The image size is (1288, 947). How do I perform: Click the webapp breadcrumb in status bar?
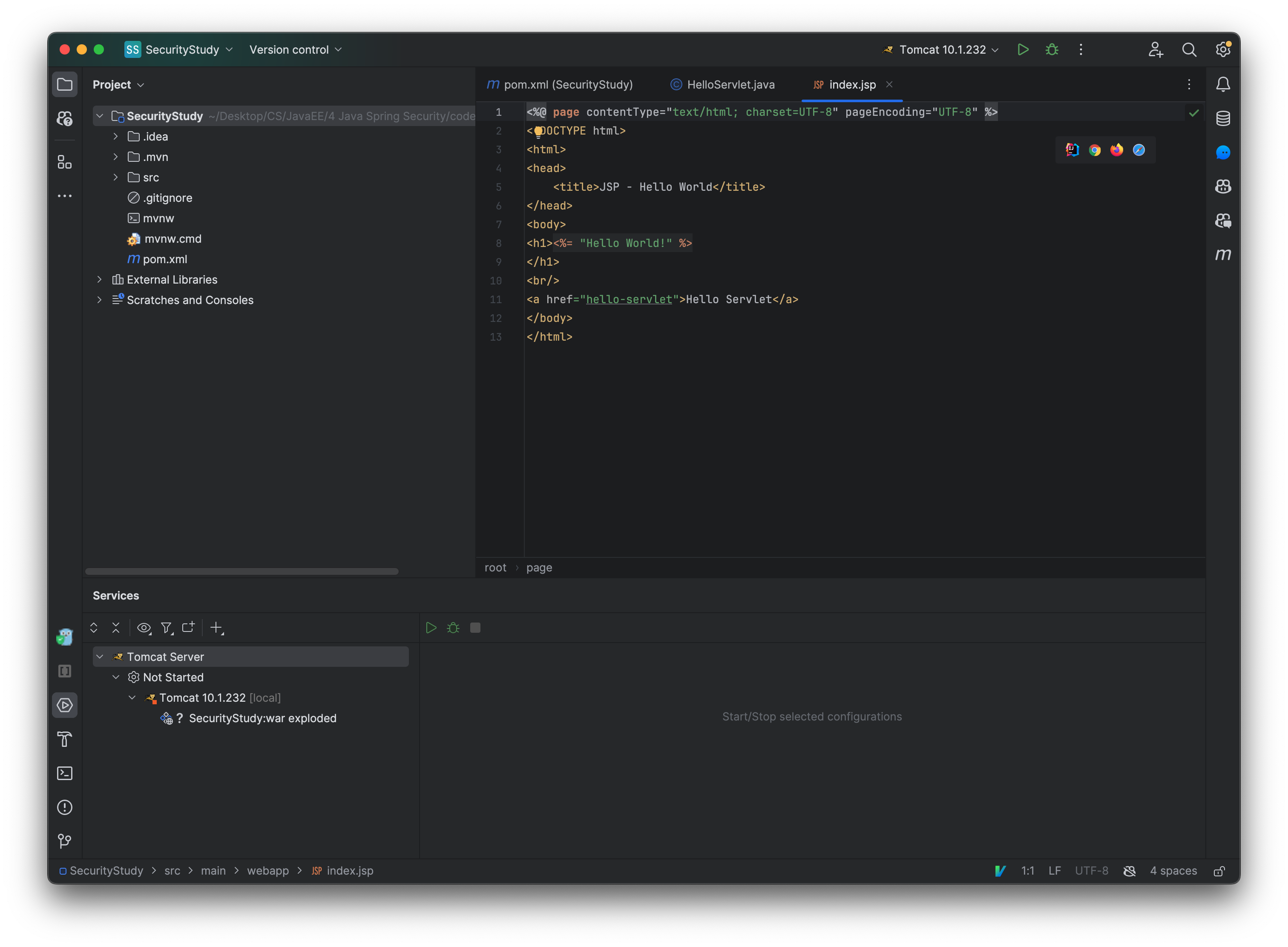[x=267, y=871]
